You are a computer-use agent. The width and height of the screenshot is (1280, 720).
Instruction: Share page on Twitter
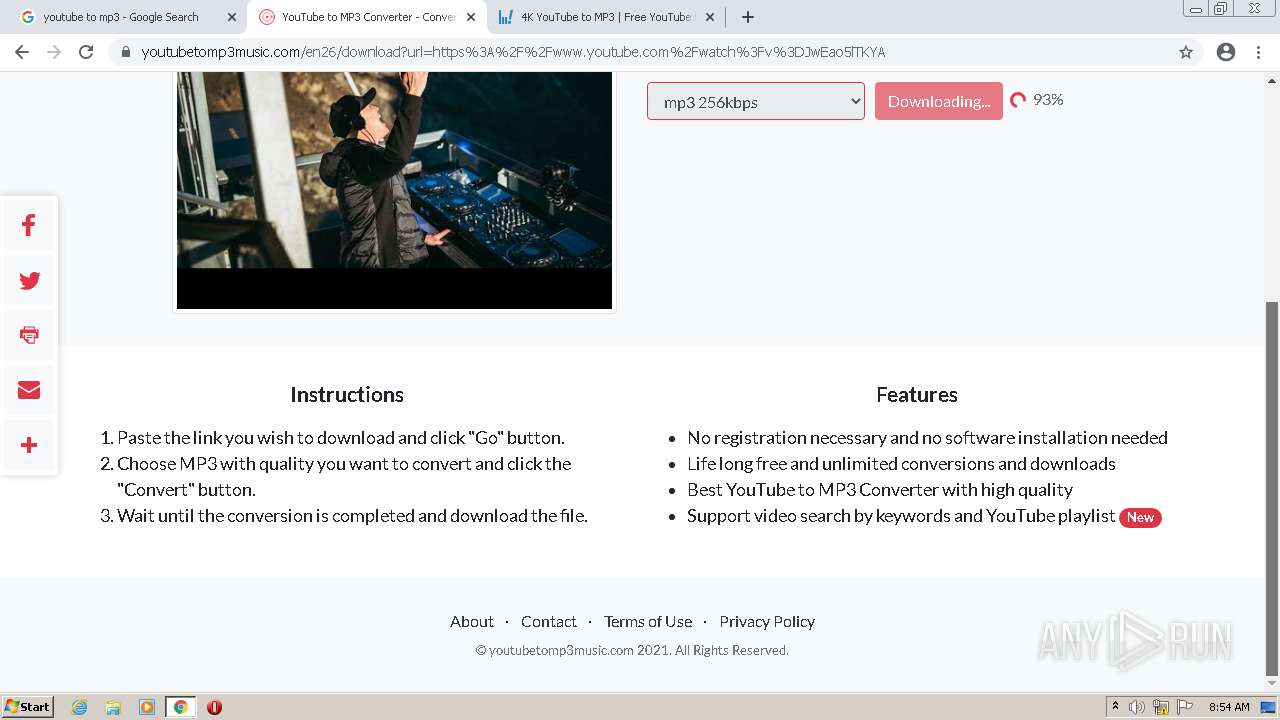pyautogui.click(x=29, y=280)
